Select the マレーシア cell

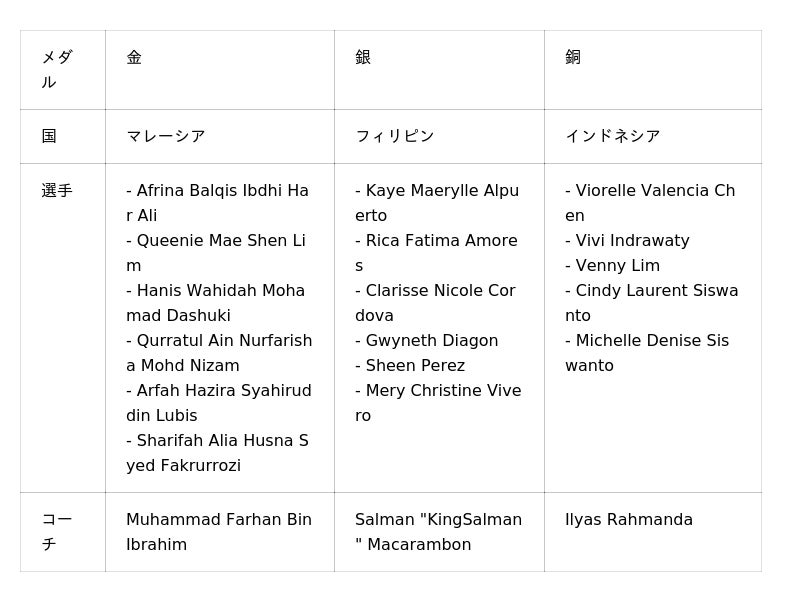(166, 137)
